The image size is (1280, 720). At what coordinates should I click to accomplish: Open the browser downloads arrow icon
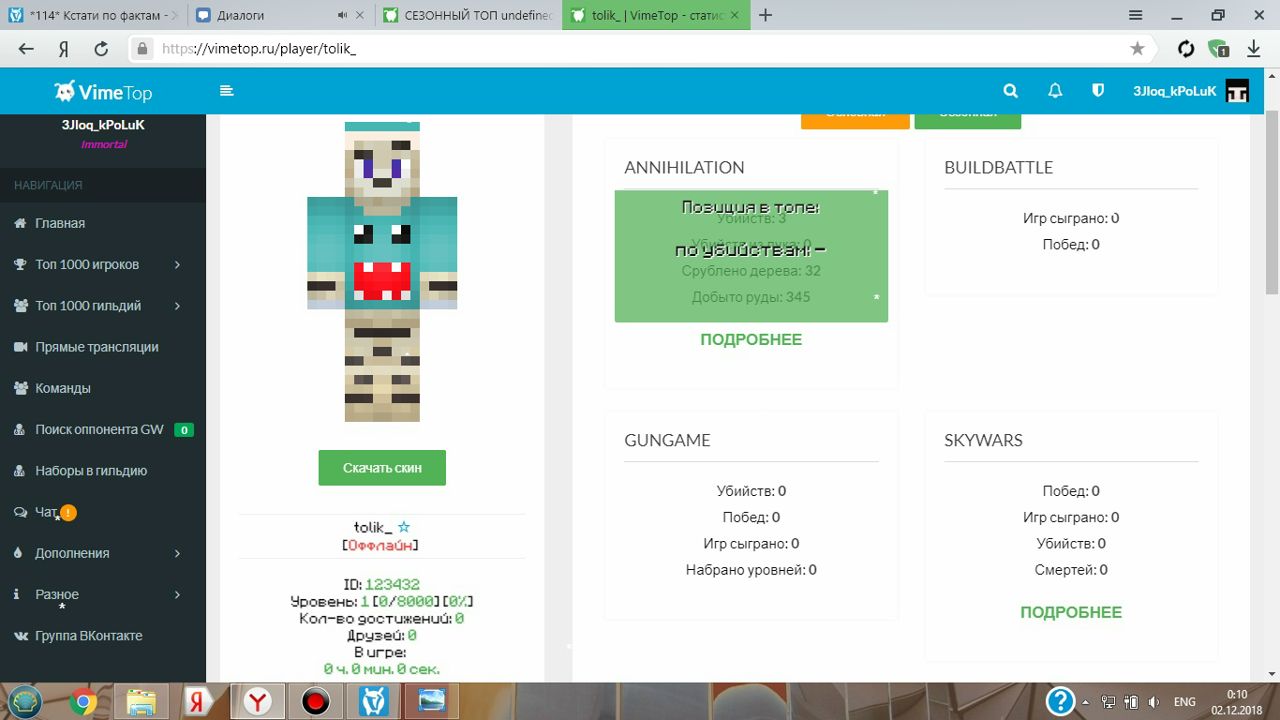(1253, 49)
